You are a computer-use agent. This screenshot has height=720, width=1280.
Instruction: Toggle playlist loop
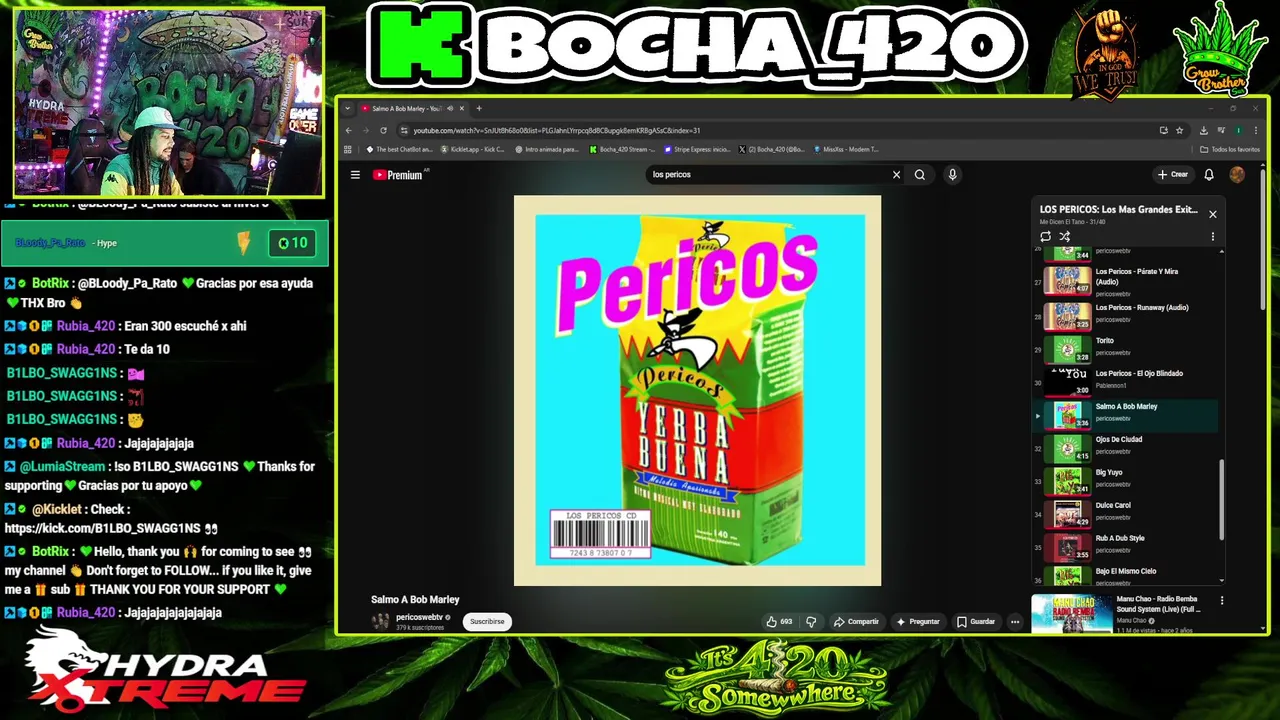[1046, 237]
